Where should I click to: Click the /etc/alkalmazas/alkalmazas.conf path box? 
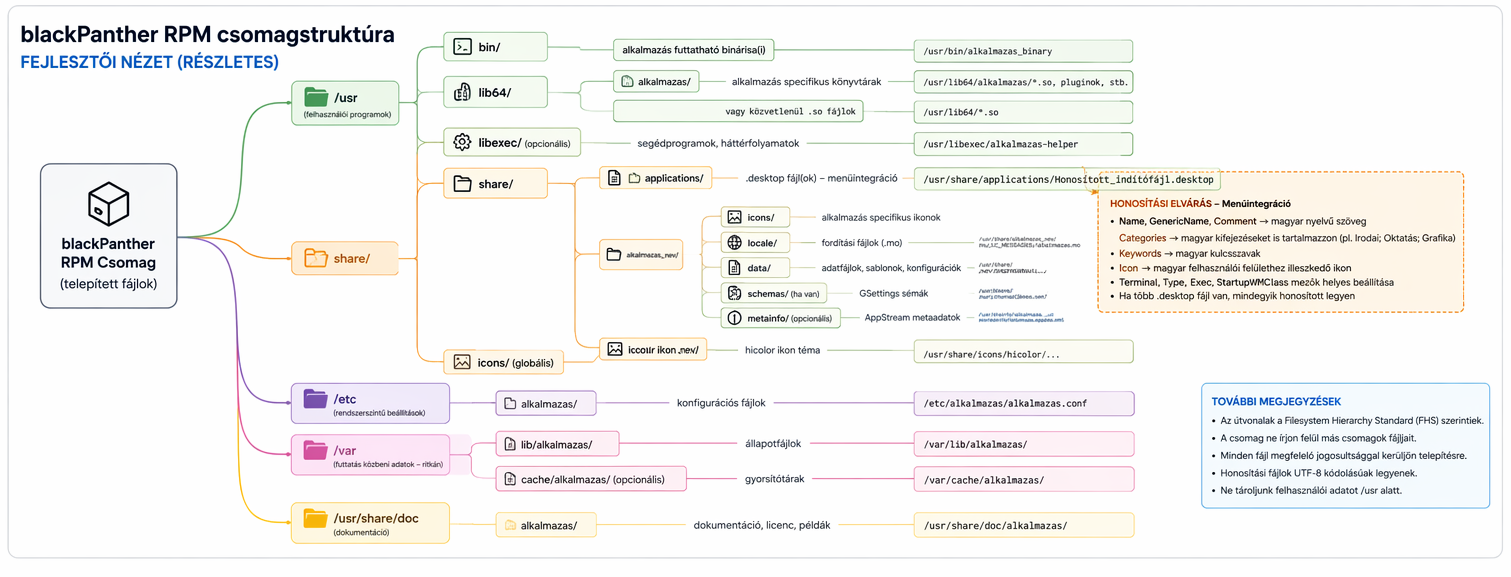tap(1022, 404)
